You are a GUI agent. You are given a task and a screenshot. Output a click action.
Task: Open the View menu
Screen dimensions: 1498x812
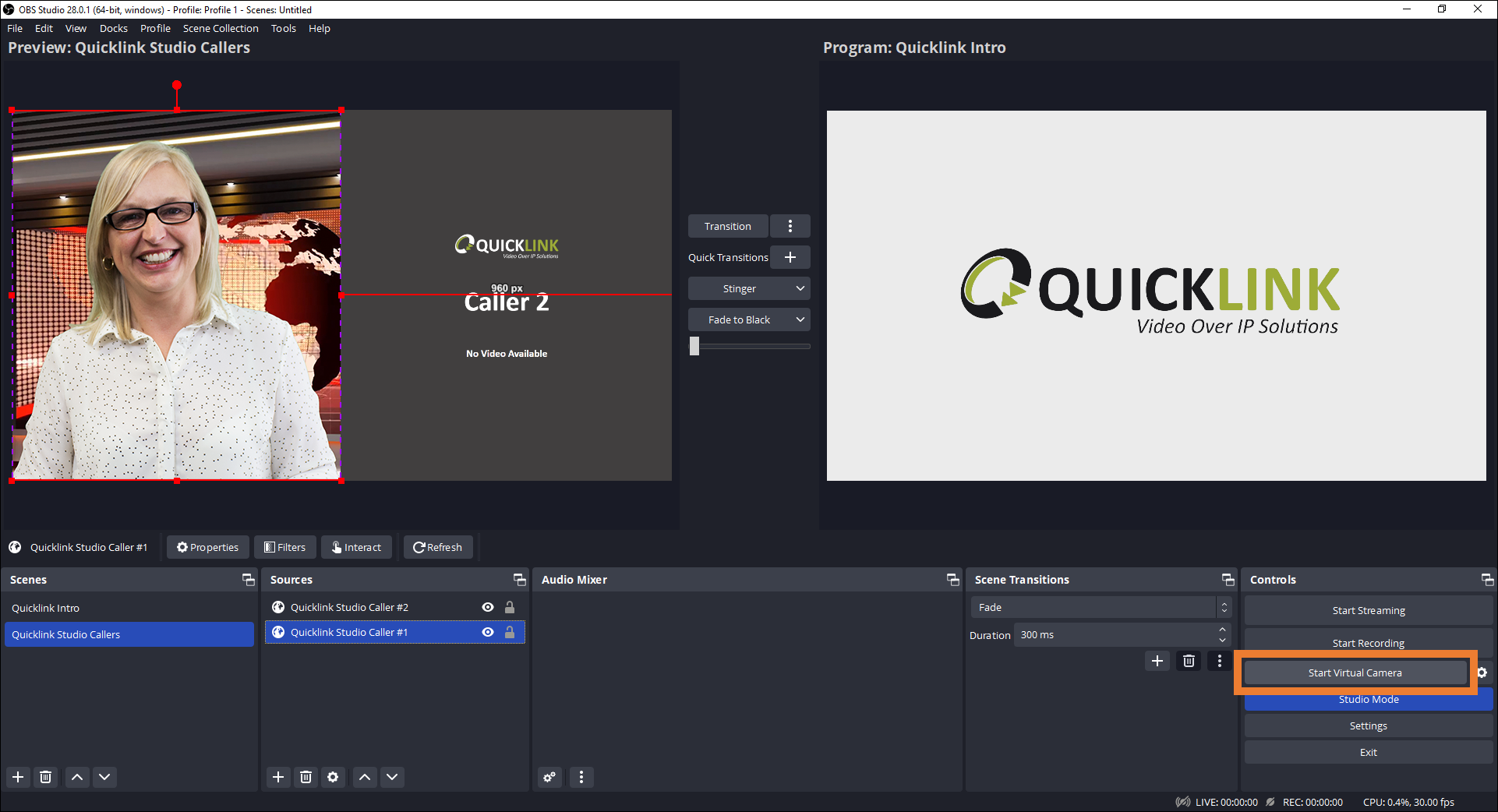tap(76, 28)
